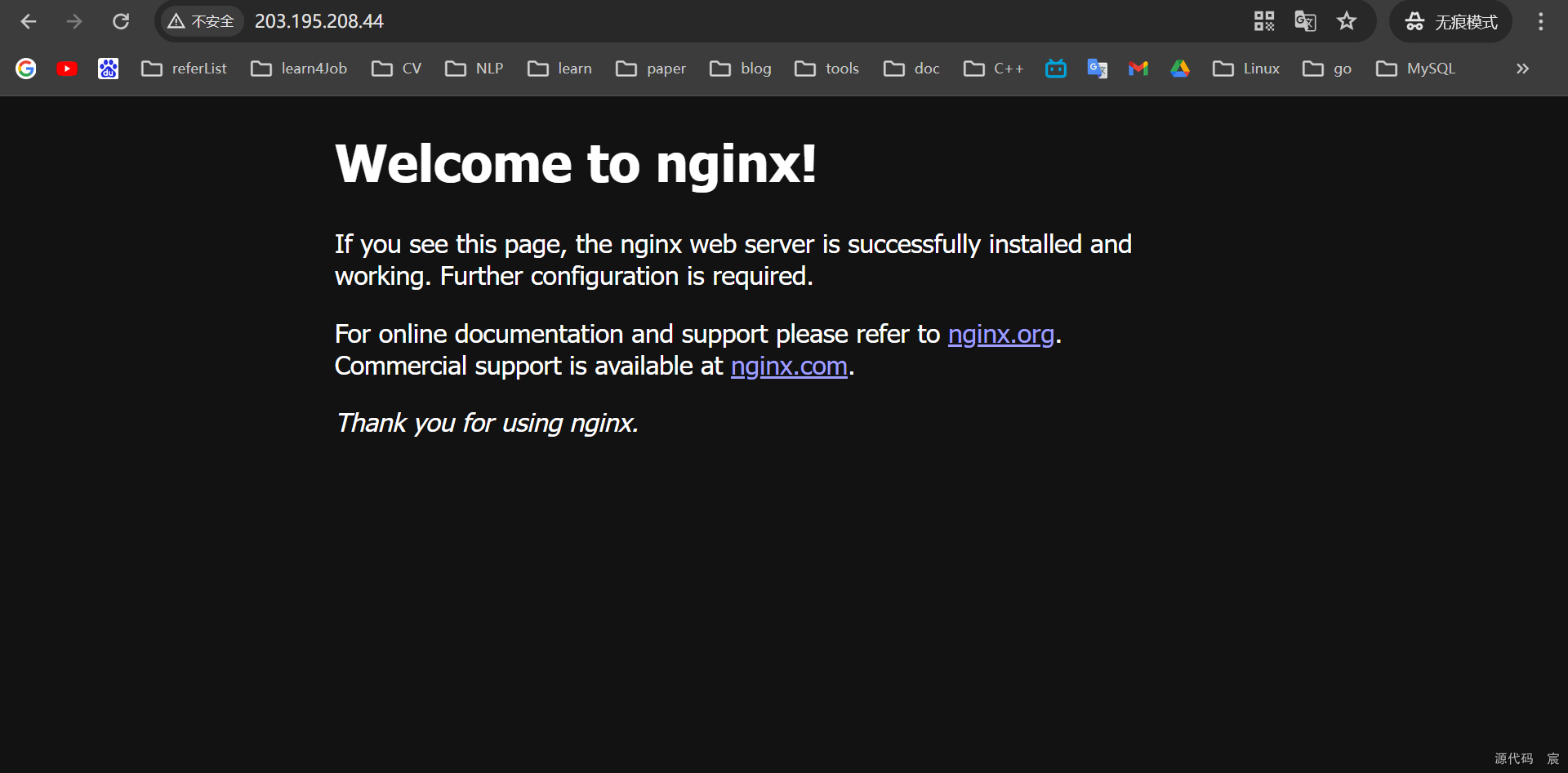Go back to the previous page
This screenshot has height=773, width=1568.
(x=29, y=21)
